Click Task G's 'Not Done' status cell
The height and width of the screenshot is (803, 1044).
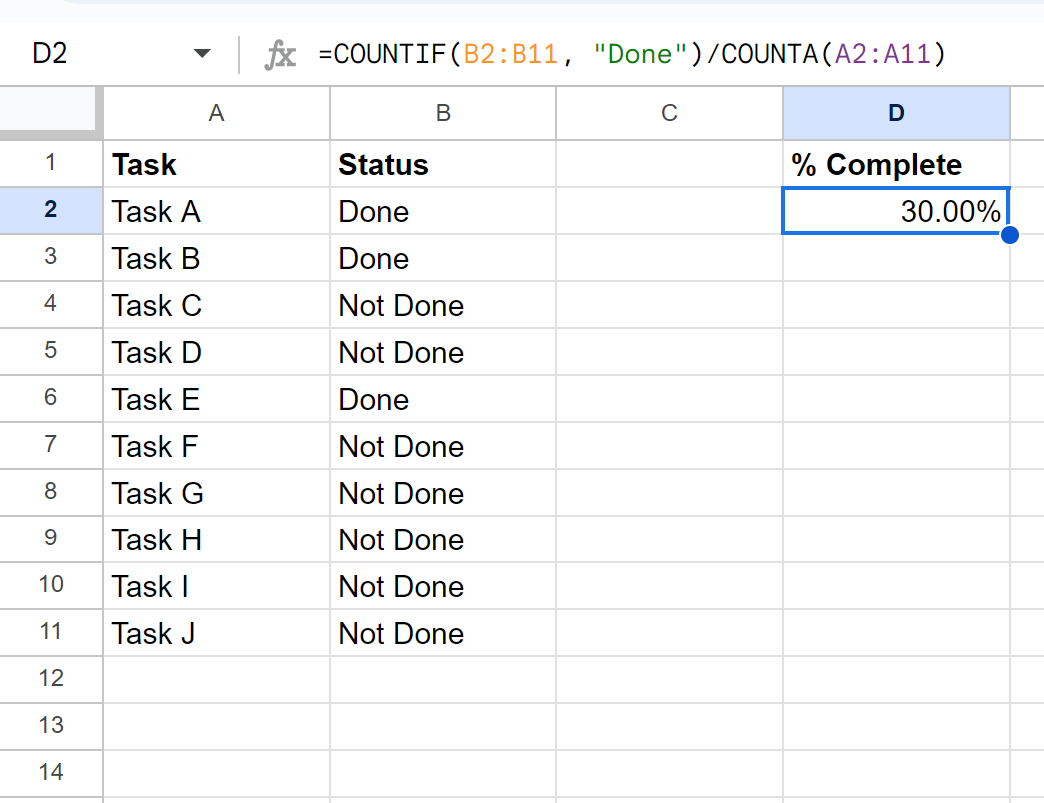[443, 493]
